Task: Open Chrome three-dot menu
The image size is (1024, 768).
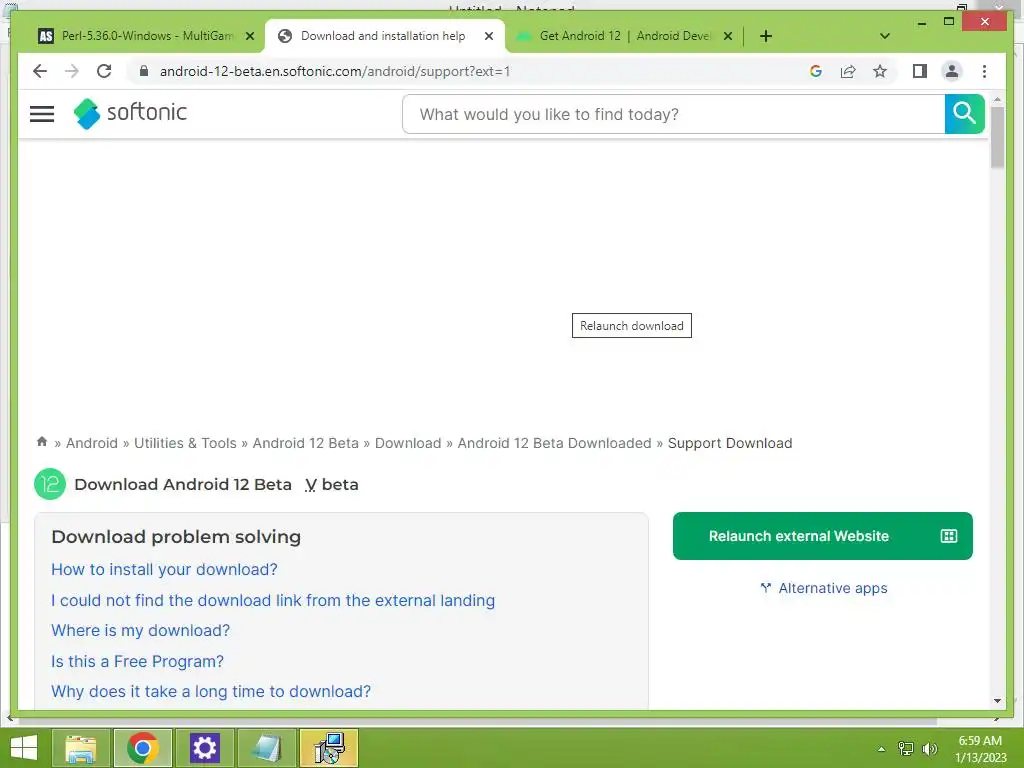Action: 984,71
